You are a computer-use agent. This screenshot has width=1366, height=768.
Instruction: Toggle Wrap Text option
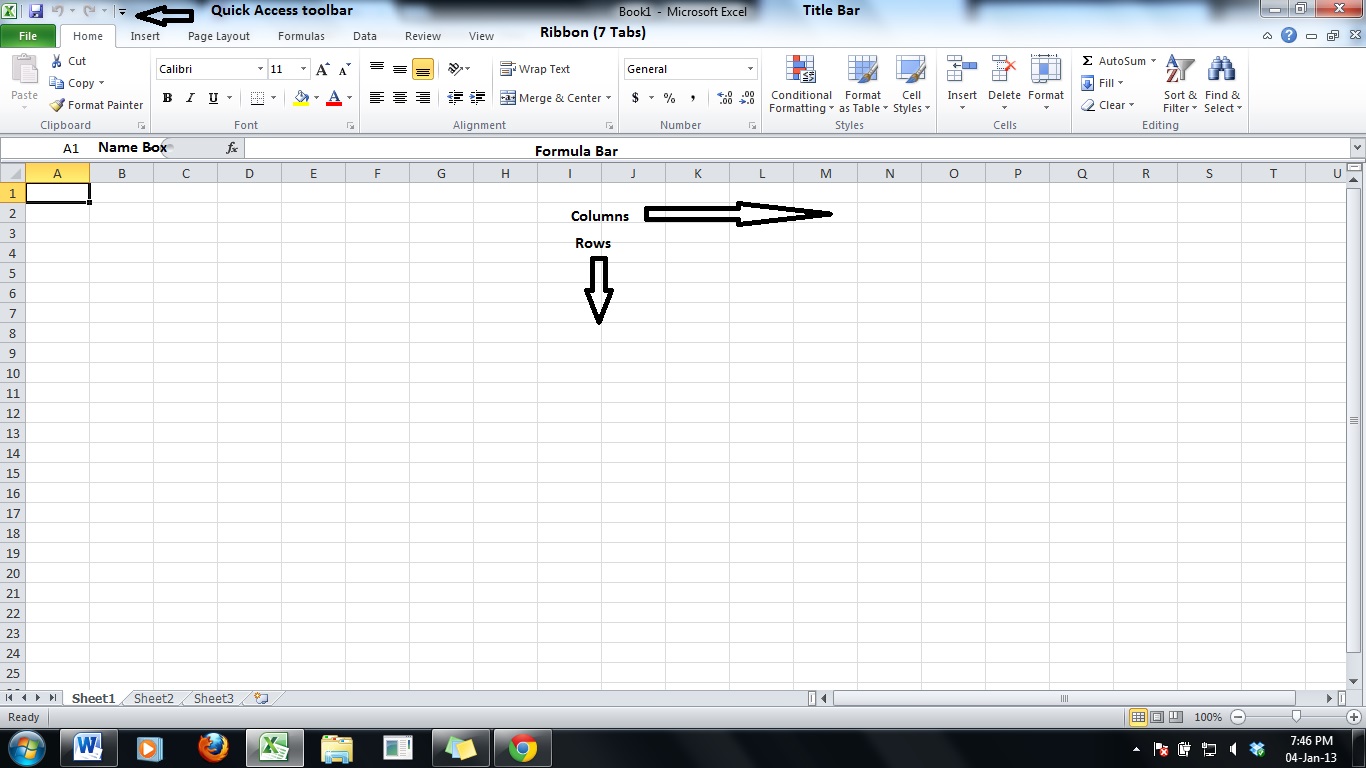[535, 69]
